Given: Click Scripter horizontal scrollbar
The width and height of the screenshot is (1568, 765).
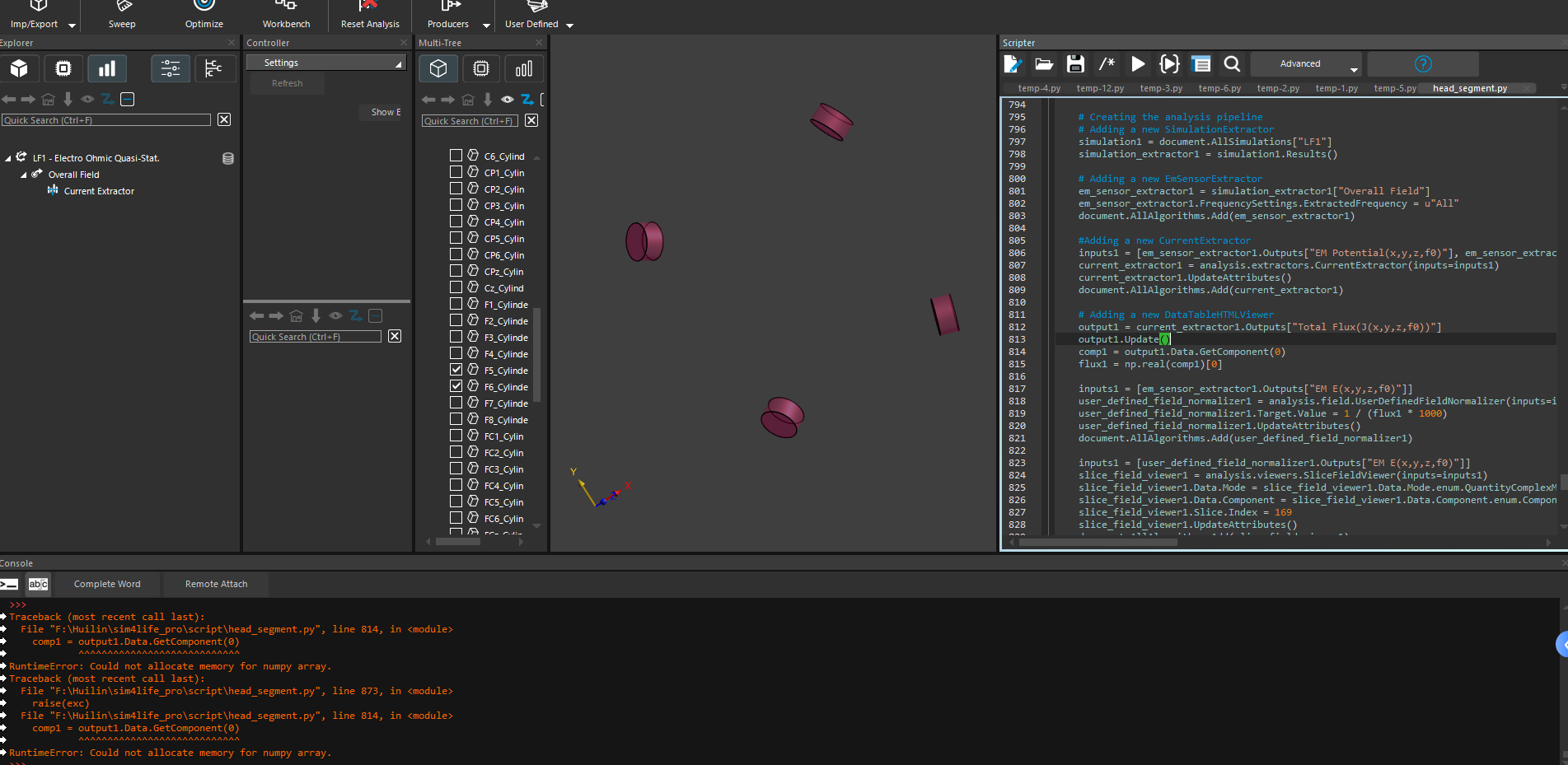Looking at the screenshot, I should click(1098, 542).
